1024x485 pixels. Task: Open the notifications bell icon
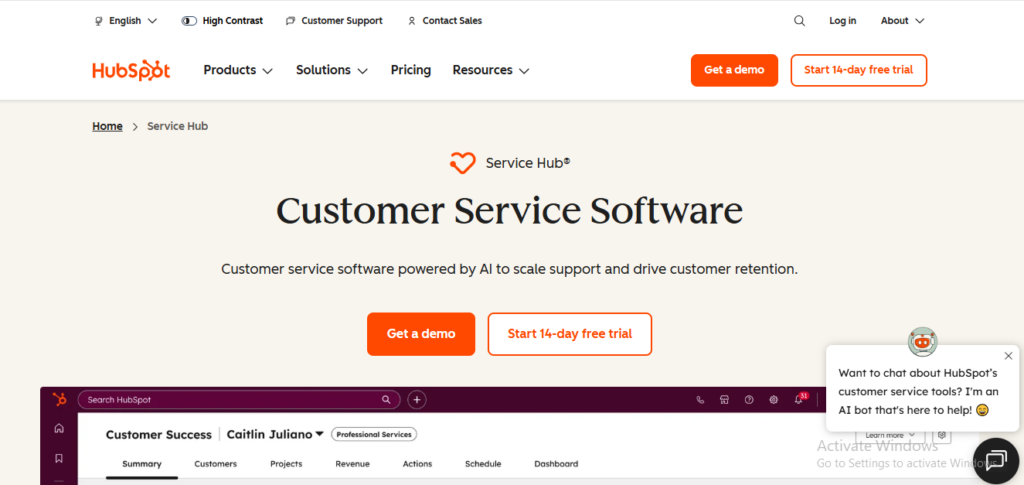tap(799, 399)
